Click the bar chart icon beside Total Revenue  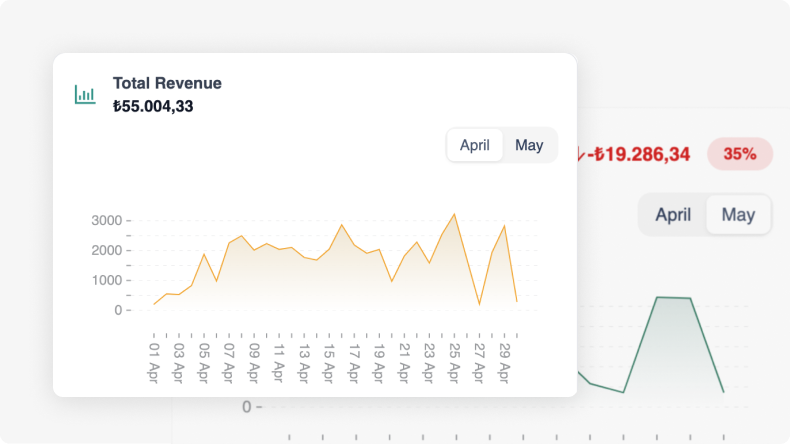pos(85,95)
